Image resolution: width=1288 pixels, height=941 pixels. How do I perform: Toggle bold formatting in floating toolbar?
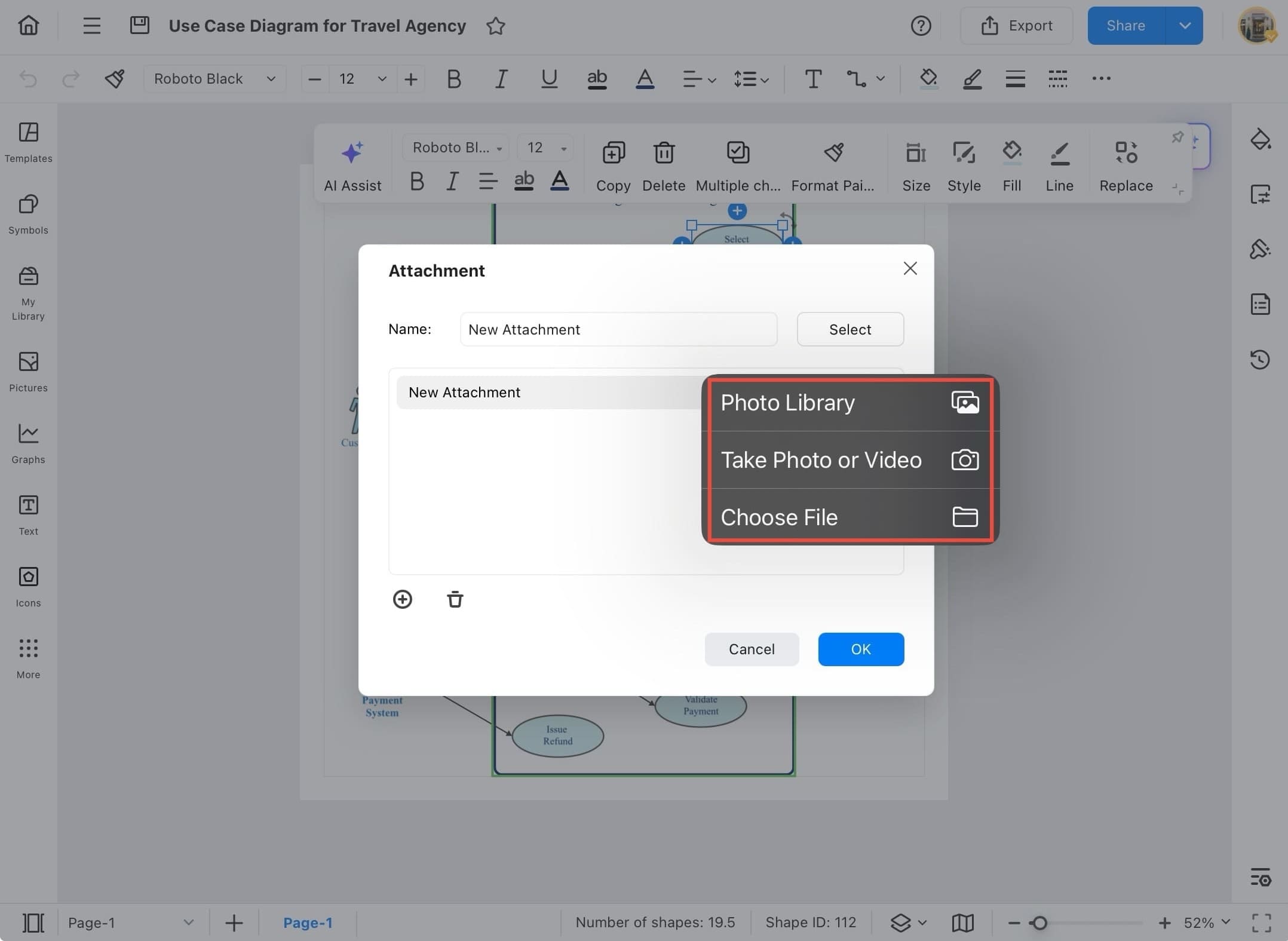pyautogui.click(x=417, y=181)
